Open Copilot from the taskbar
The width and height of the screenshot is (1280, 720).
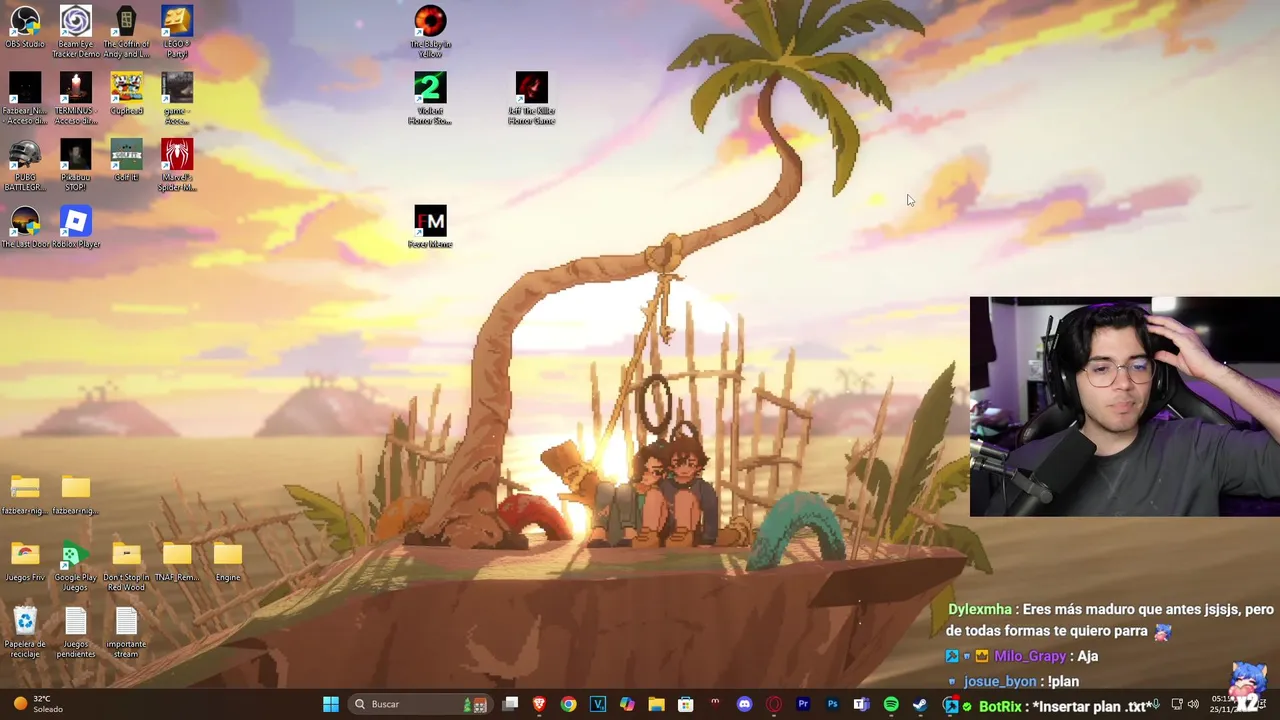pos(627,704)
